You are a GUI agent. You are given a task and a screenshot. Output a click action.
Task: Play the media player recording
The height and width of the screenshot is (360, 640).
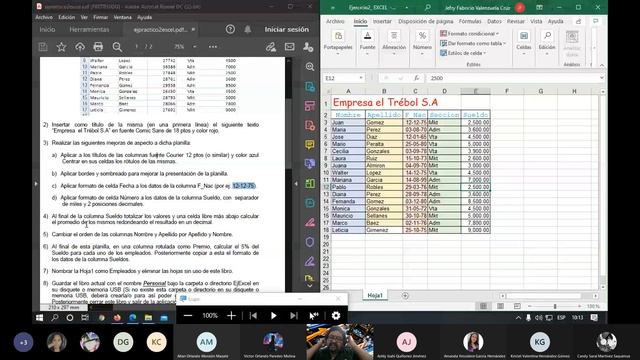click(273, 316)
